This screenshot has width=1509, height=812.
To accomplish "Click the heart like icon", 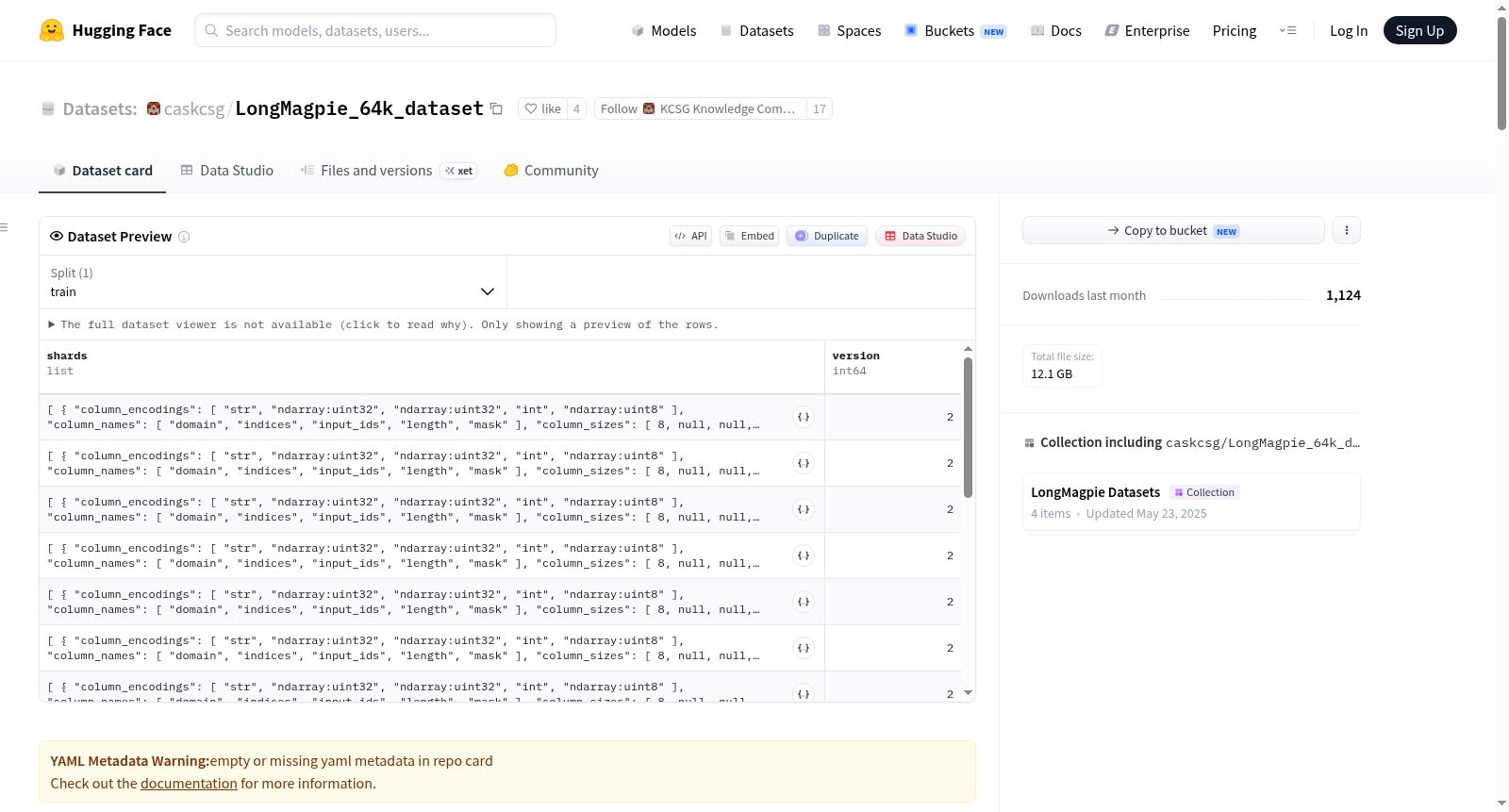I will pyautogui.click(x=531, y=108).
